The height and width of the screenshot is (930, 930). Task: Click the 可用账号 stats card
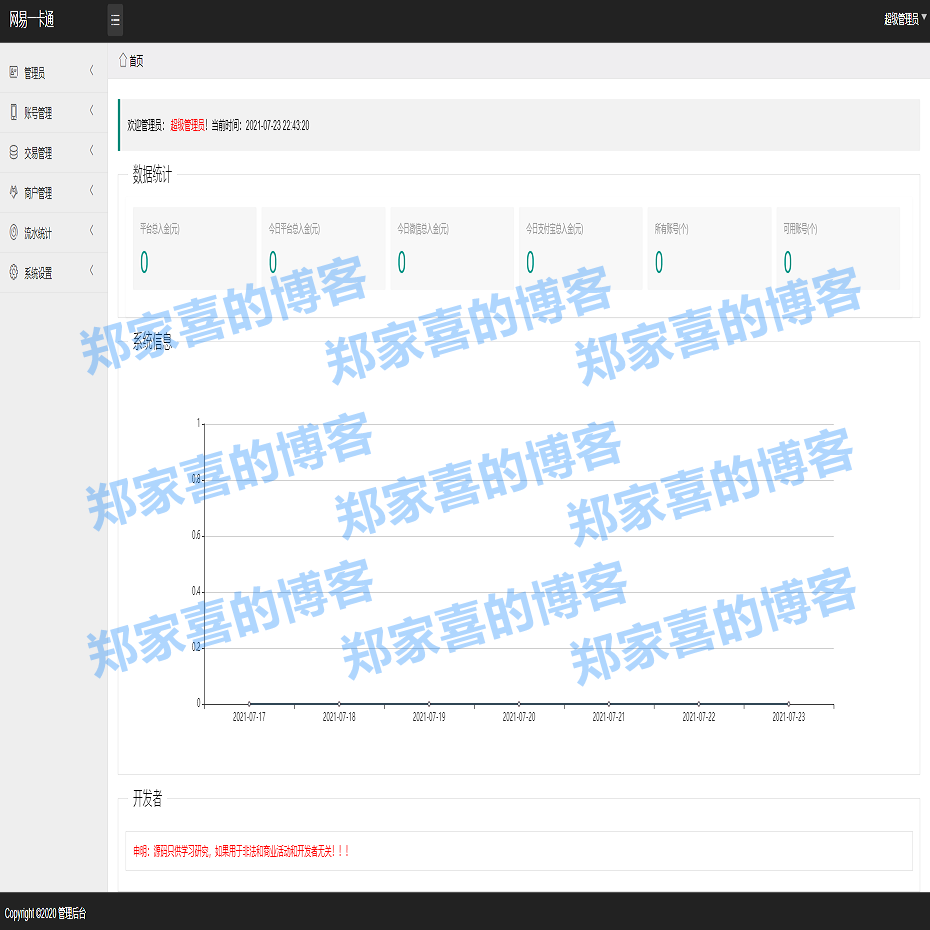838,248
